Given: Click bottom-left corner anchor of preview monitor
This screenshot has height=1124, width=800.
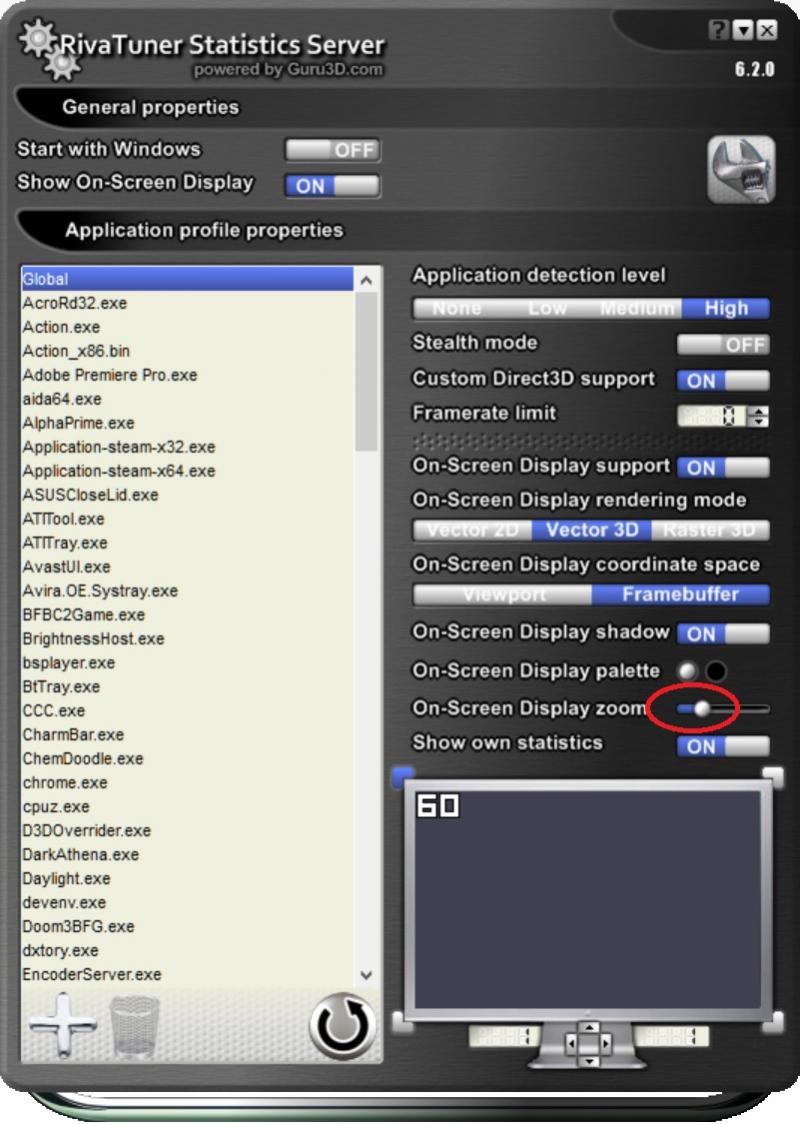Looking at the screenshot, I should pos(402,1022).
